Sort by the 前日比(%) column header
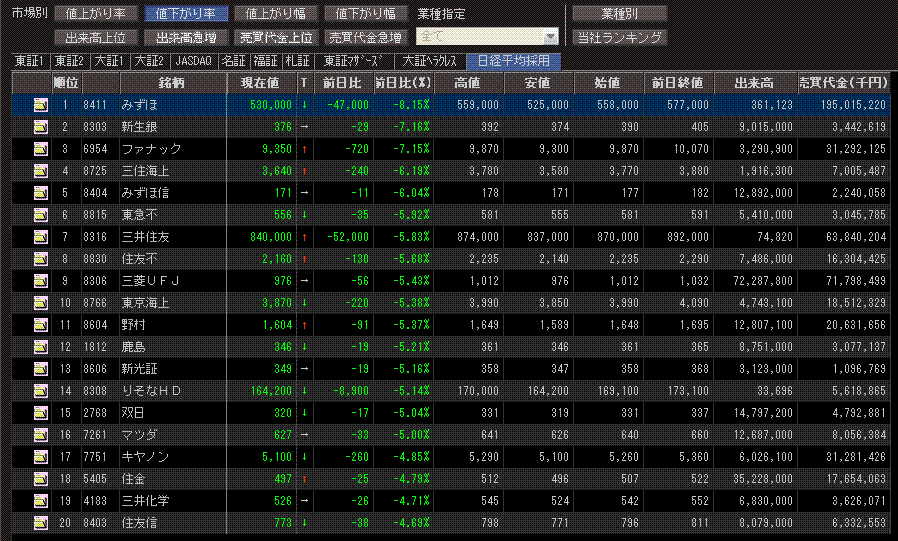The image size is (898, 541). 403,82
